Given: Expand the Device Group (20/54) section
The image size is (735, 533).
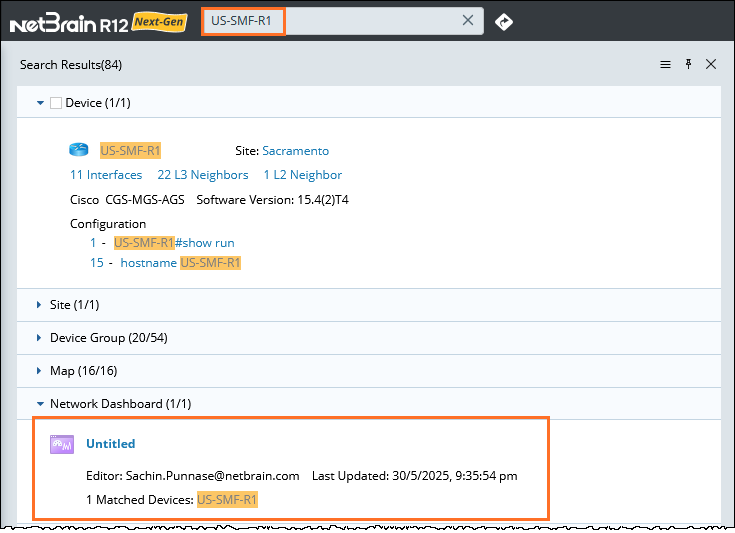Looking at the screenshot, I should pyautogui.click(x=40, y=338).
